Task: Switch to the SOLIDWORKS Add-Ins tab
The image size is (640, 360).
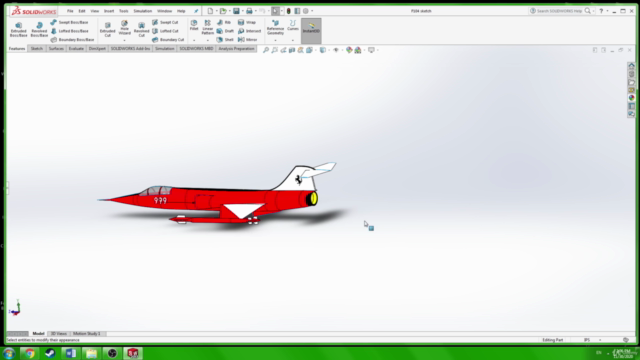Action: coord(131,49)
